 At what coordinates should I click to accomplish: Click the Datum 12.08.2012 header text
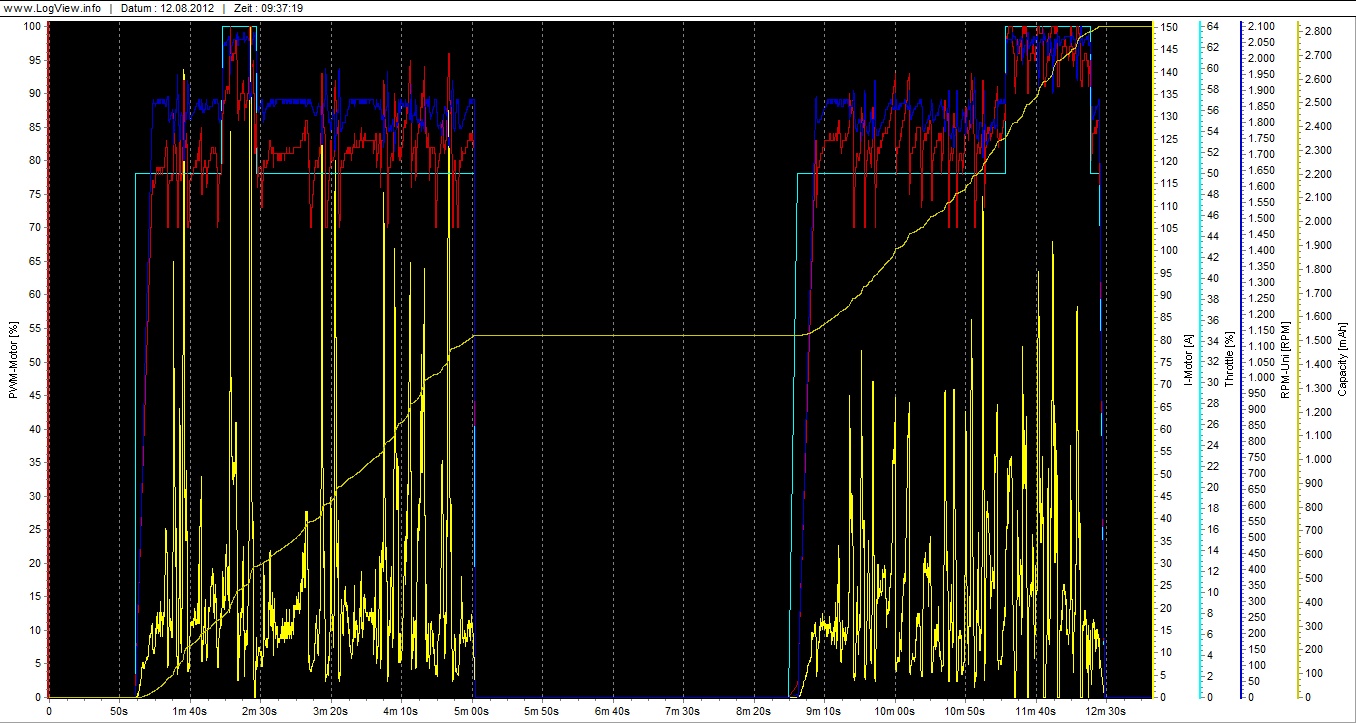tap(165, 8)
